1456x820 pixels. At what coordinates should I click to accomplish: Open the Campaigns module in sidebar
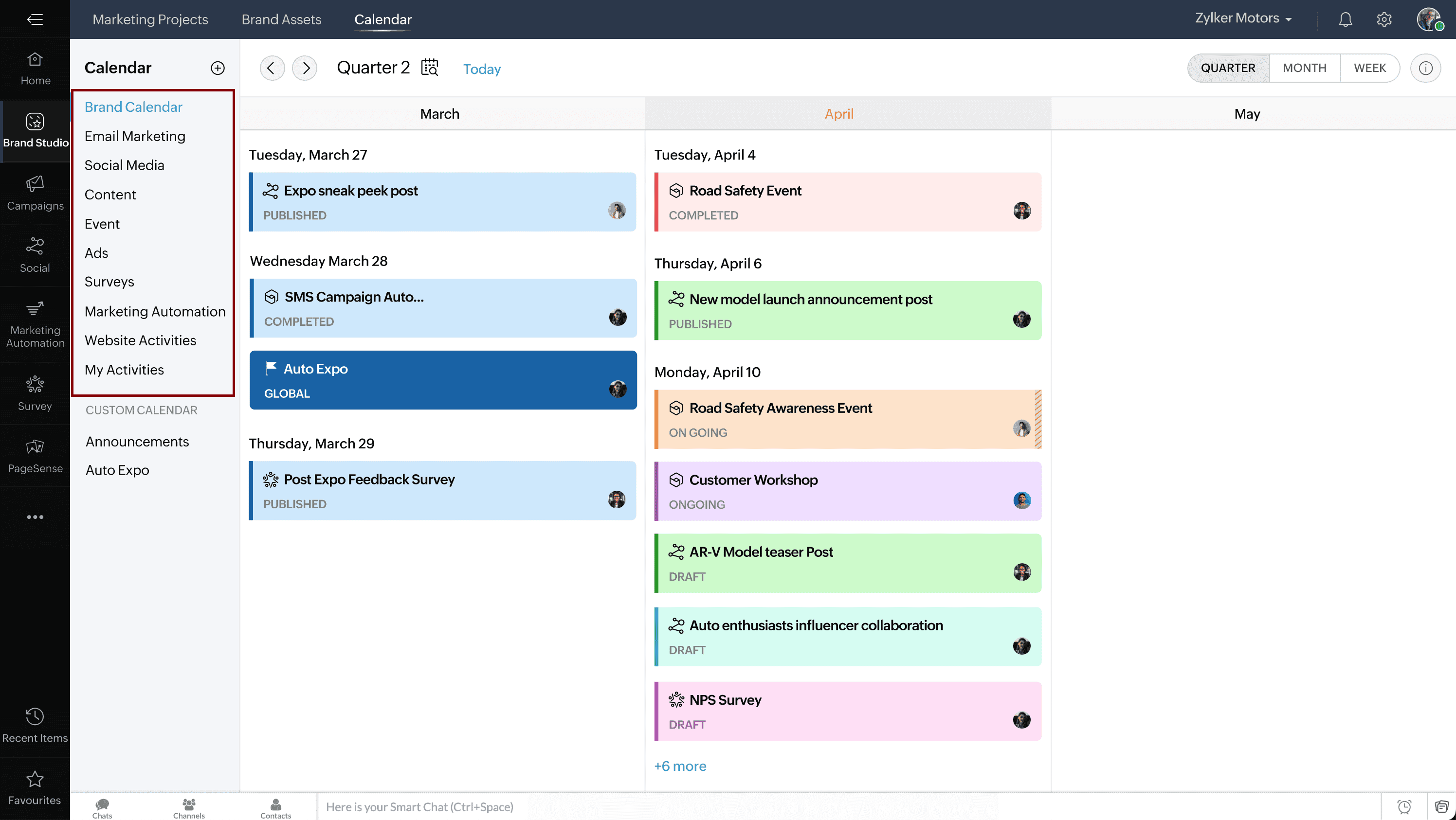[x=35, y=193]
